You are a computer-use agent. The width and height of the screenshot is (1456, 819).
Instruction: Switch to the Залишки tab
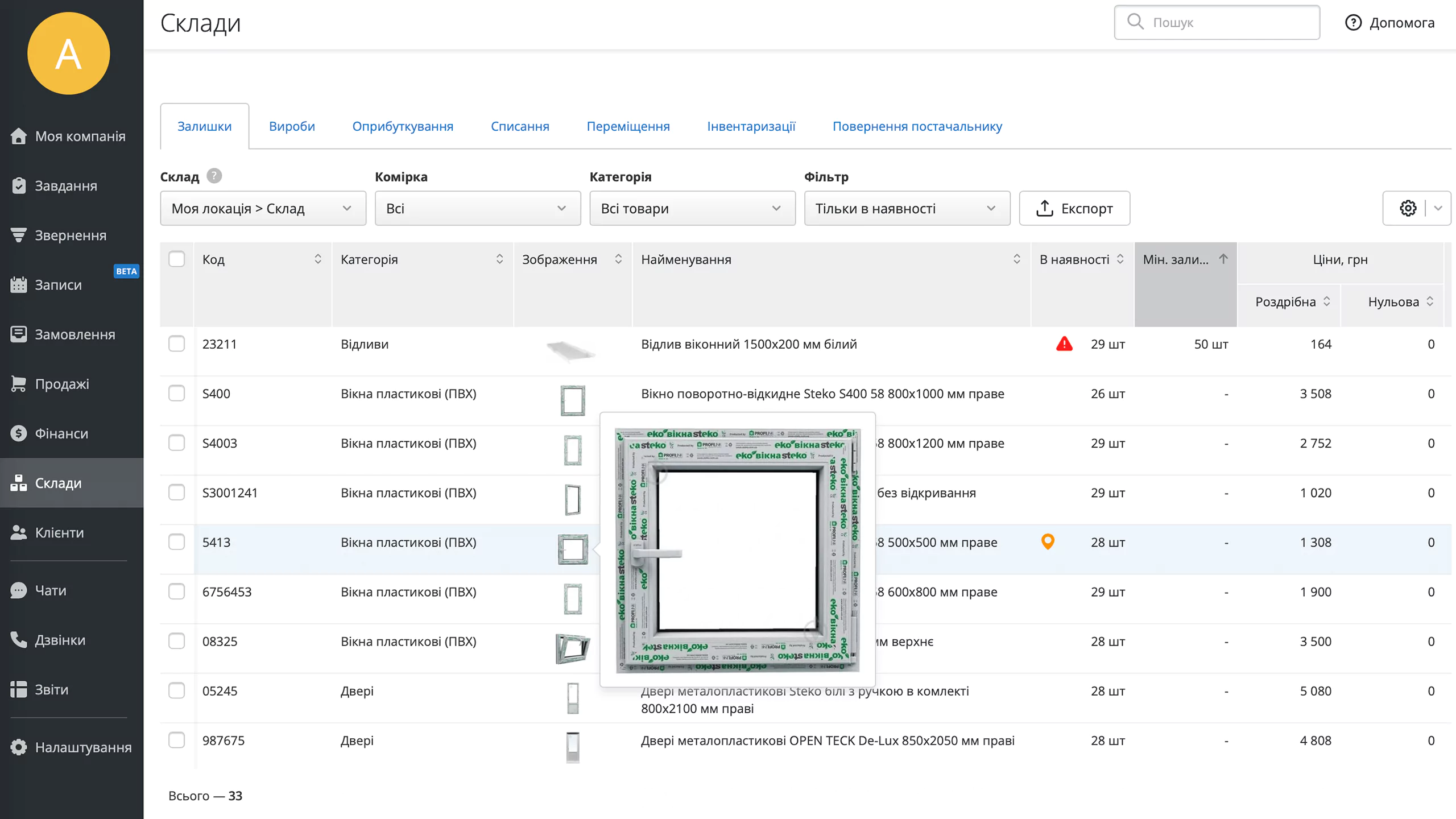coord(205,126)
